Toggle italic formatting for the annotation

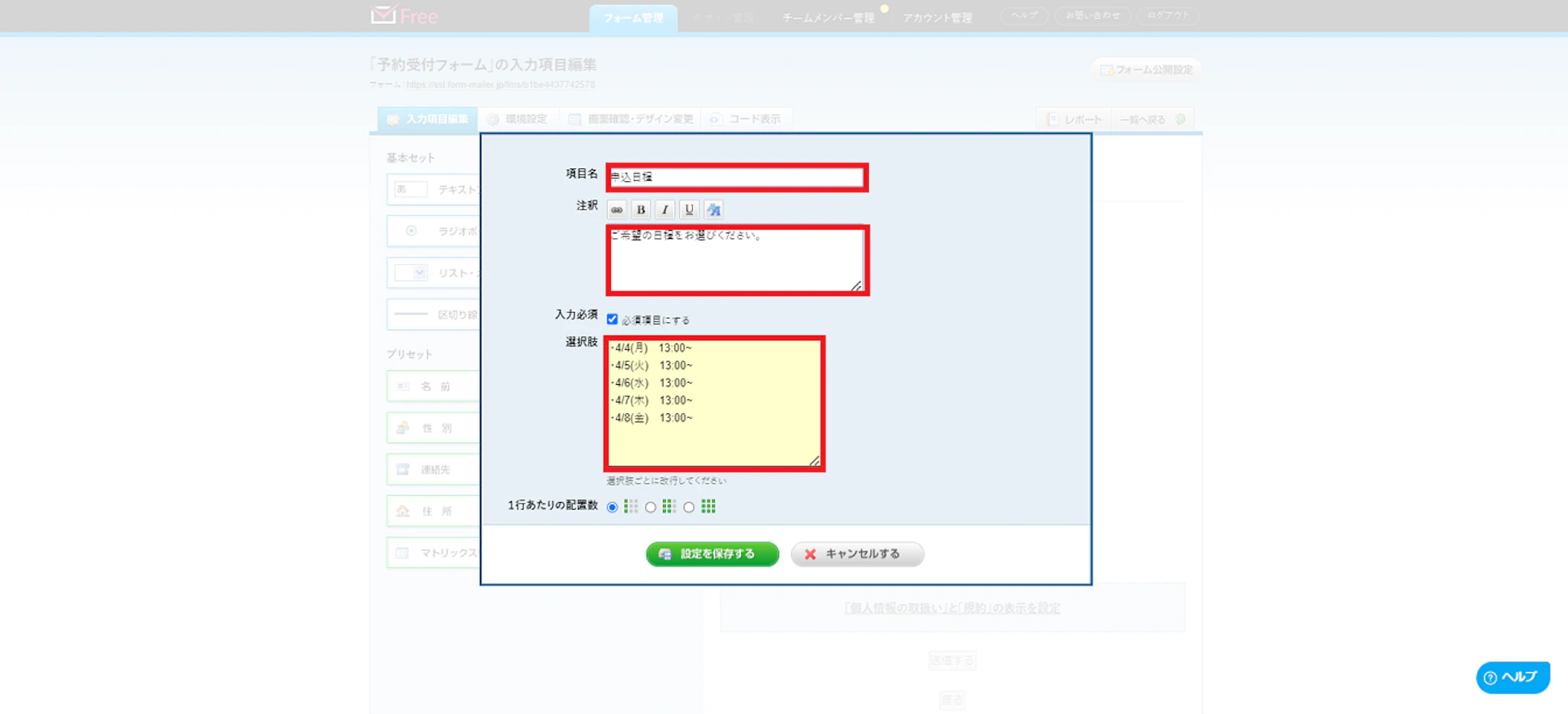pos(665,210)
